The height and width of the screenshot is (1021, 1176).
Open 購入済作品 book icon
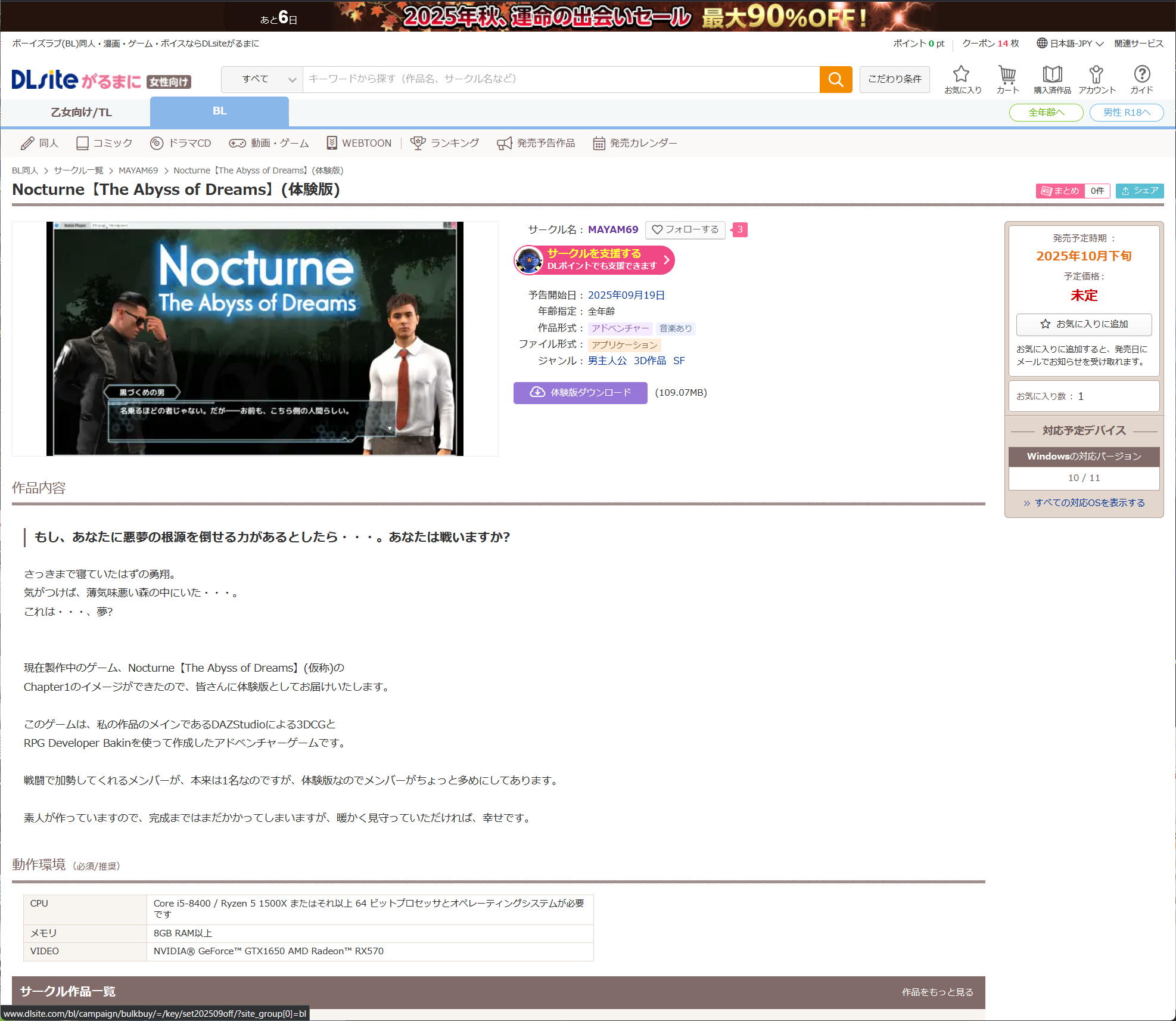click(1052, 79)
